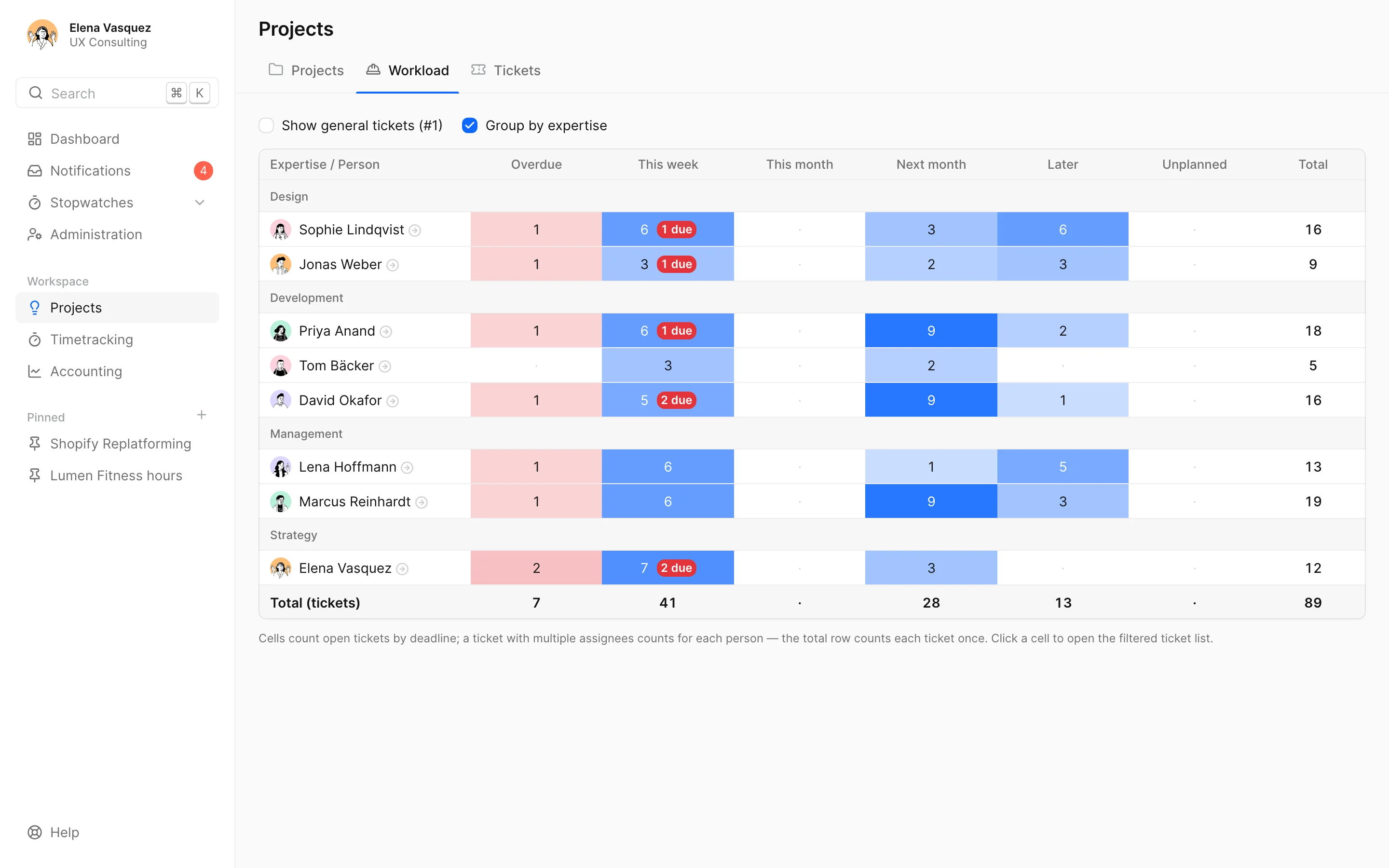
Task: Click the pin icon beside Shopify Replatforming
Action: (34, 443)
